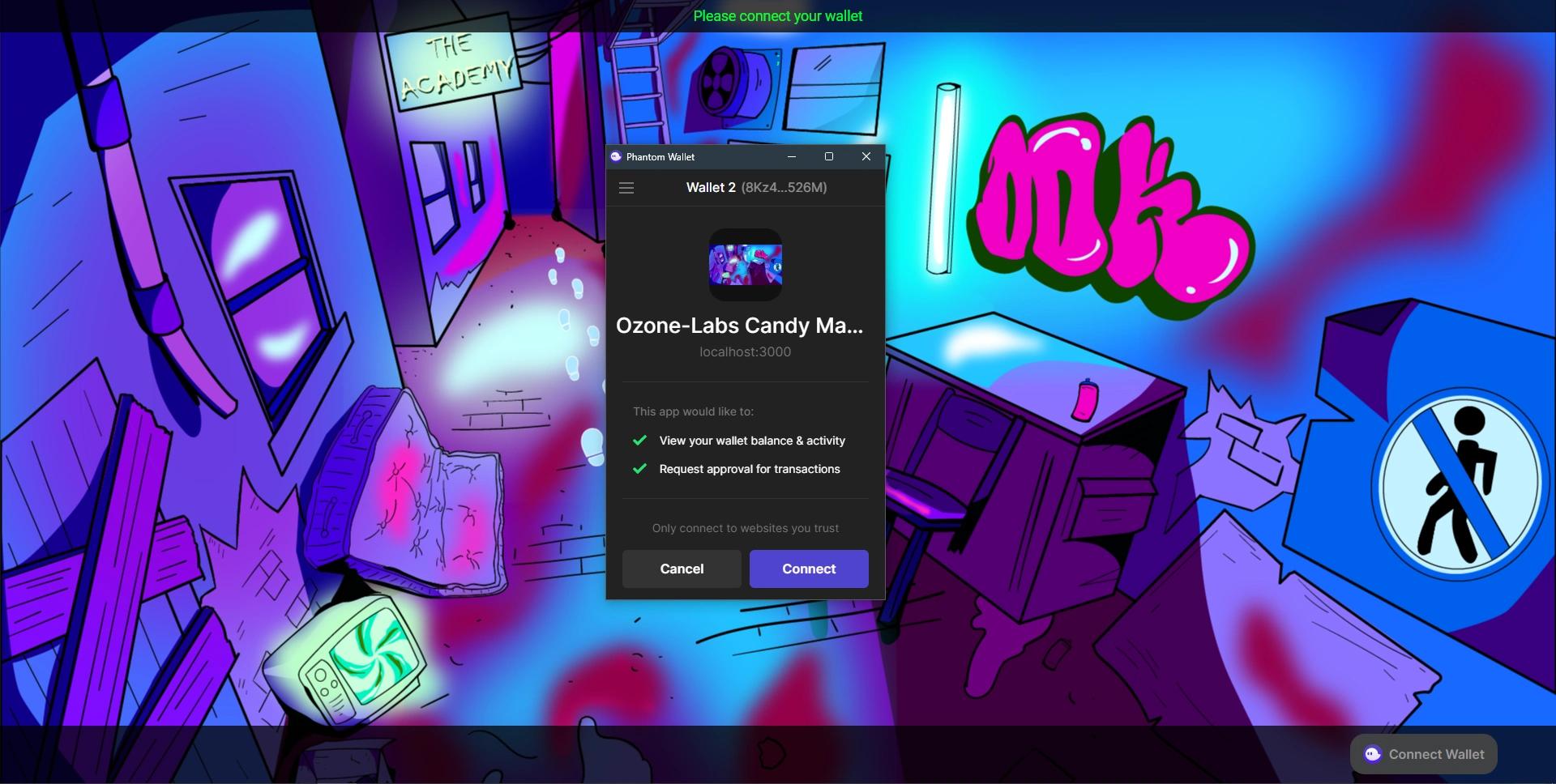Click "Request approval for transactions" text
The width and height of the screenshot is (1556, 784).
click(x=750, y=469)
